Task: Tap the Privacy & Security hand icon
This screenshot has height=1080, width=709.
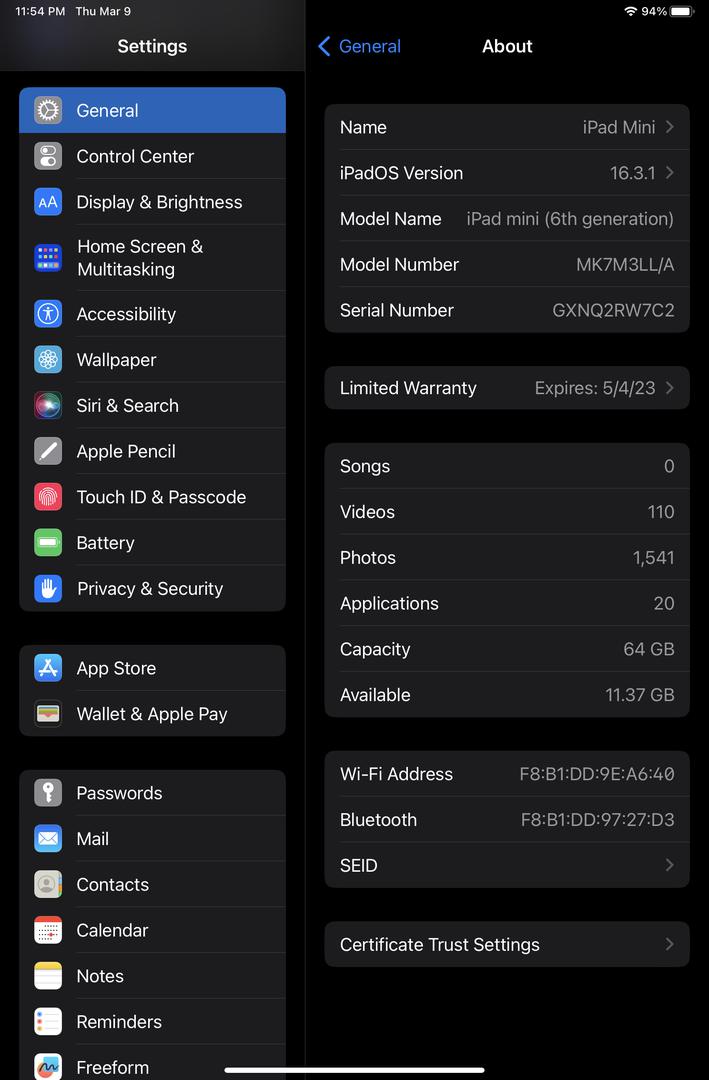Action: point(48,589)
